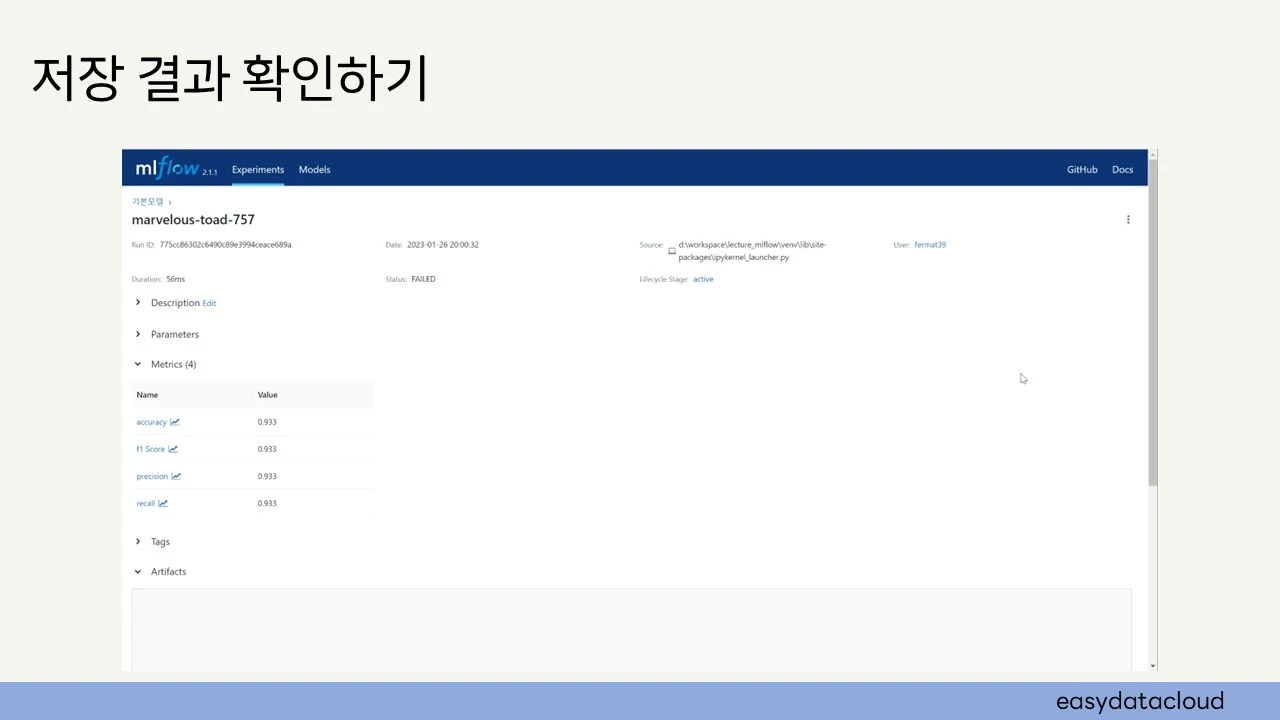
Task: Open the GitHub link in the navbar
Action: tap(1082, 169)
